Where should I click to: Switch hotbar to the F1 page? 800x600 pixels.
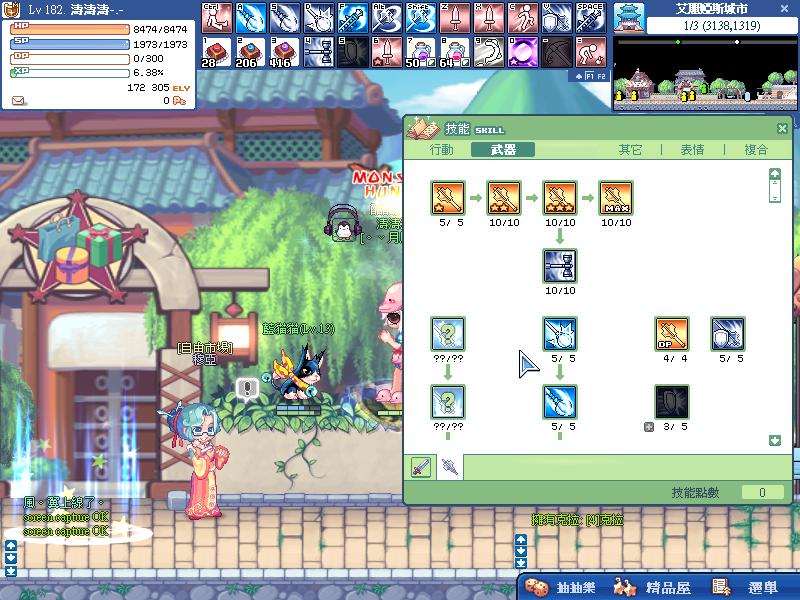(590, 76)
